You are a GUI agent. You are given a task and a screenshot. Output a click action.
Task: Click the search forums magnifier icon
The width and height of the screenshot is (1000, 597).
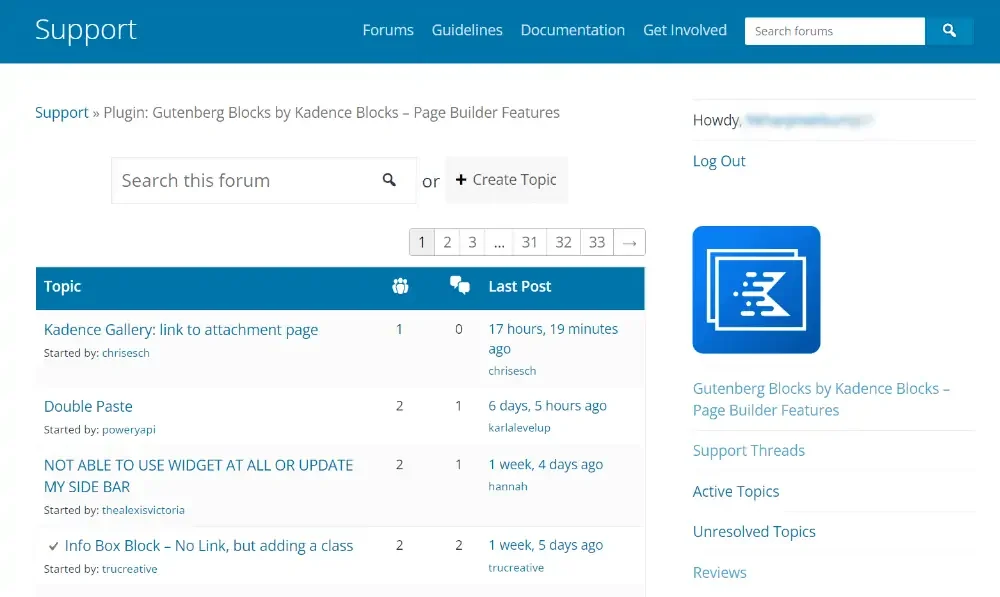[949, 31]
